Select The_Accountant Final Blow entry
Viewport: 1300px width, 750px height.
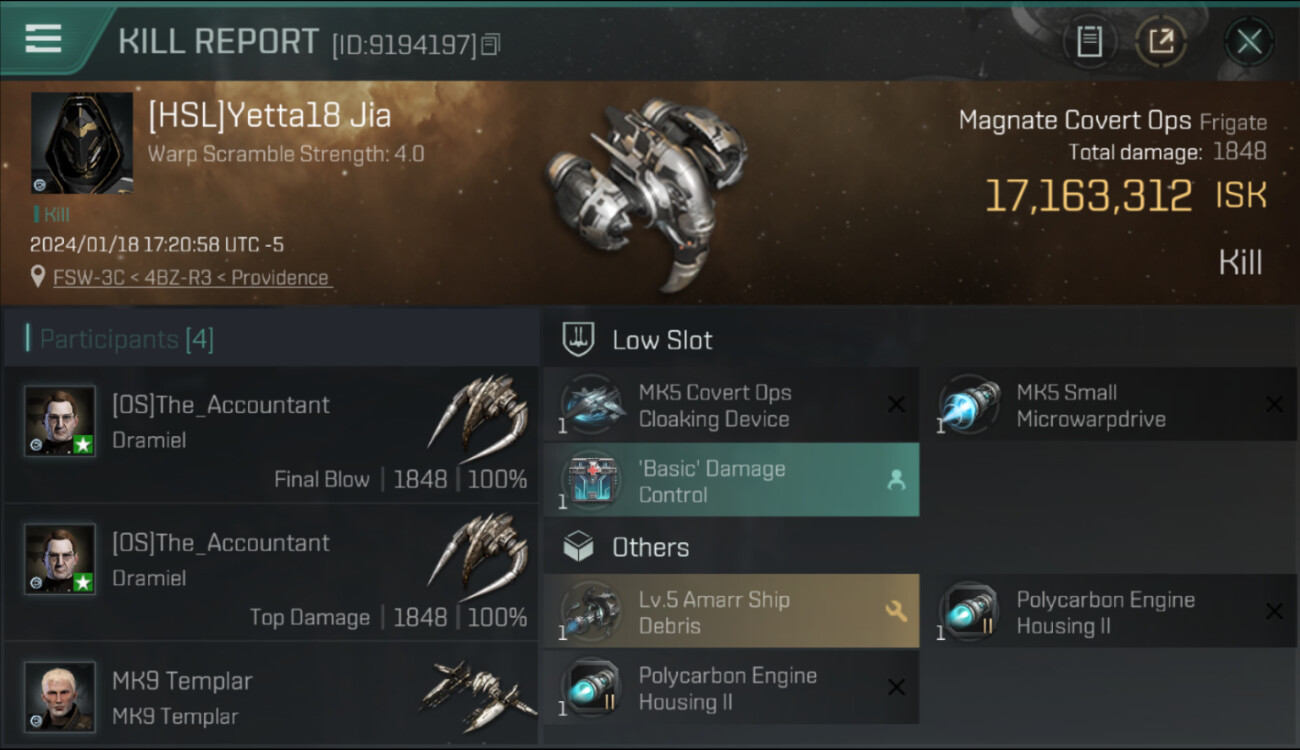271,435
